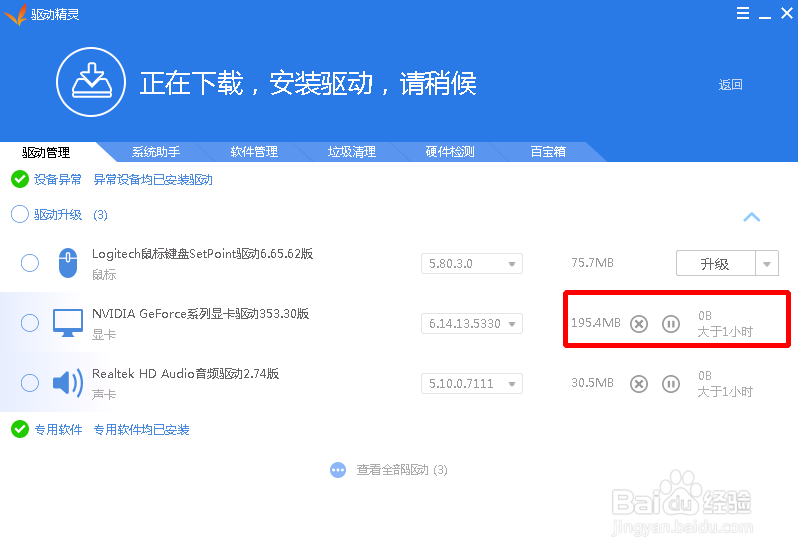Image resolution: width=798 pixels, height=555 pixels.
Task: Click the 75.7MB size value
Action: (x=592, y=263)
